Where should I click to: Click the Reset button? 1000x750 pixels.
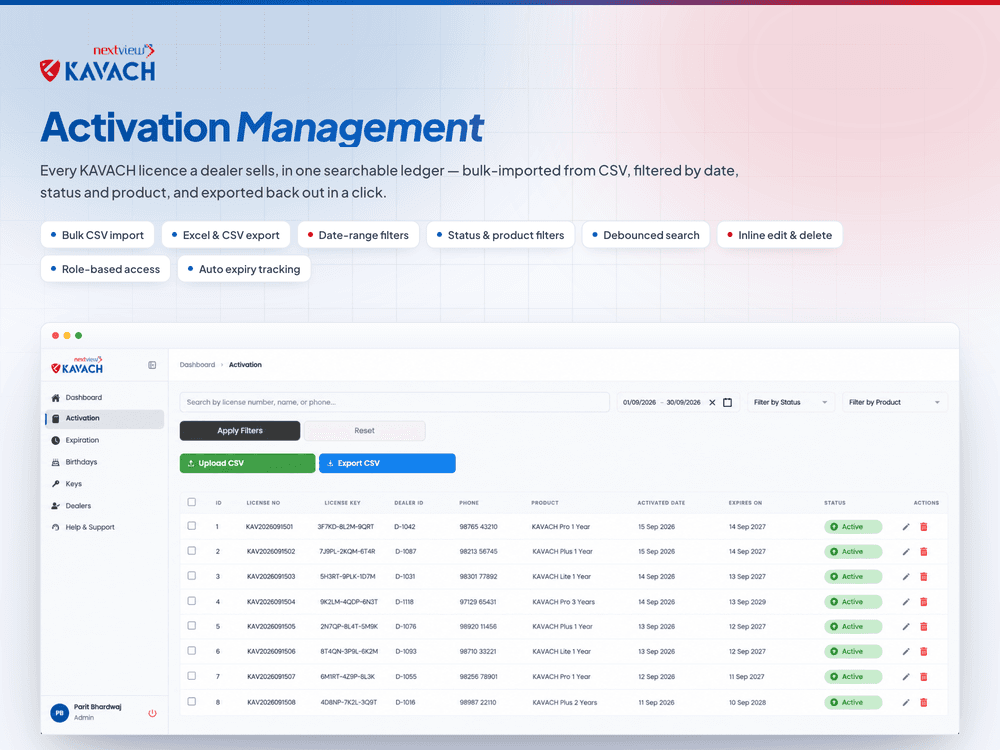[364, 430]
